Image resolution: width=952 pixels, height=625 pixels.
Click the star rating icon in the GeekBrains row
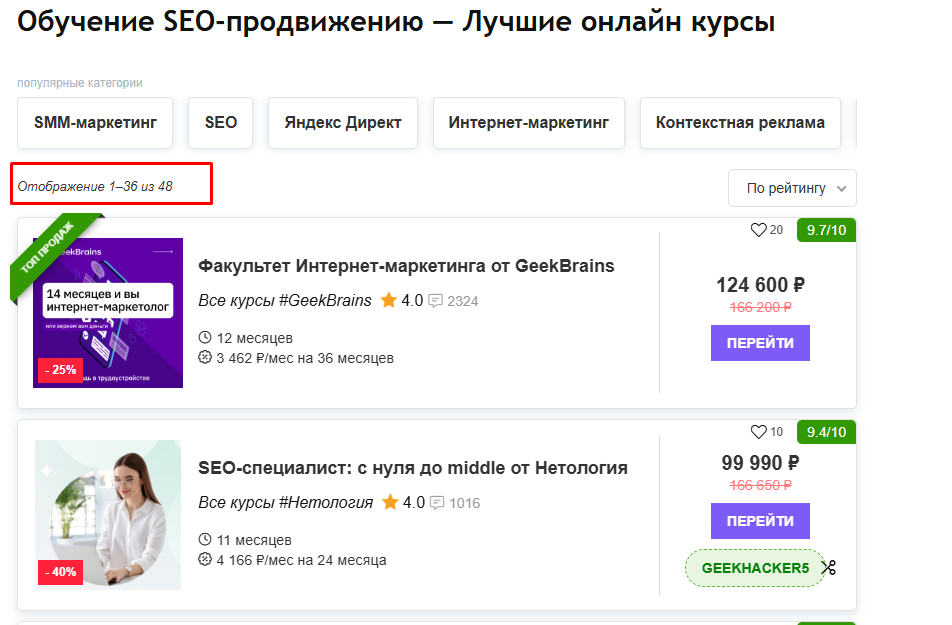pyautogui.click(x=389, y=300)
